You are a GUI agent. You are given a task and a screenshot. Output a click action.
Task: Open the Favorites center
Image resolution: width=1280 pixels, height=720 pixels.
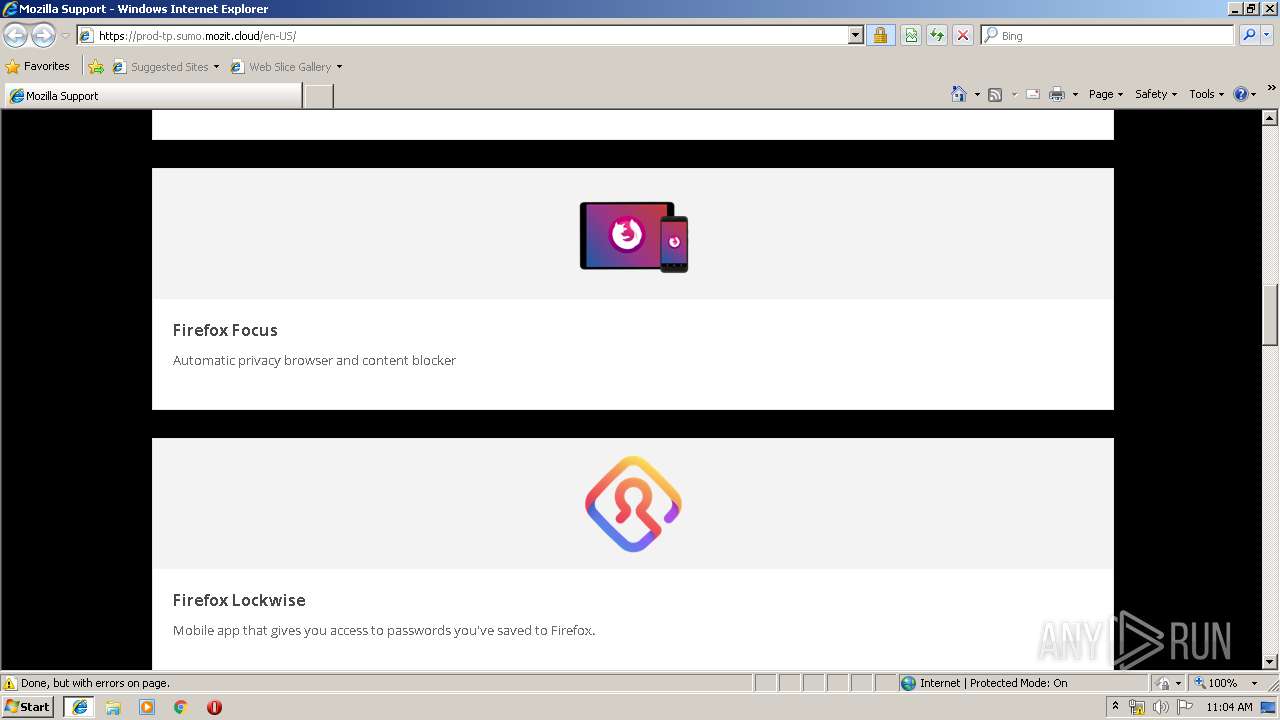38,67
